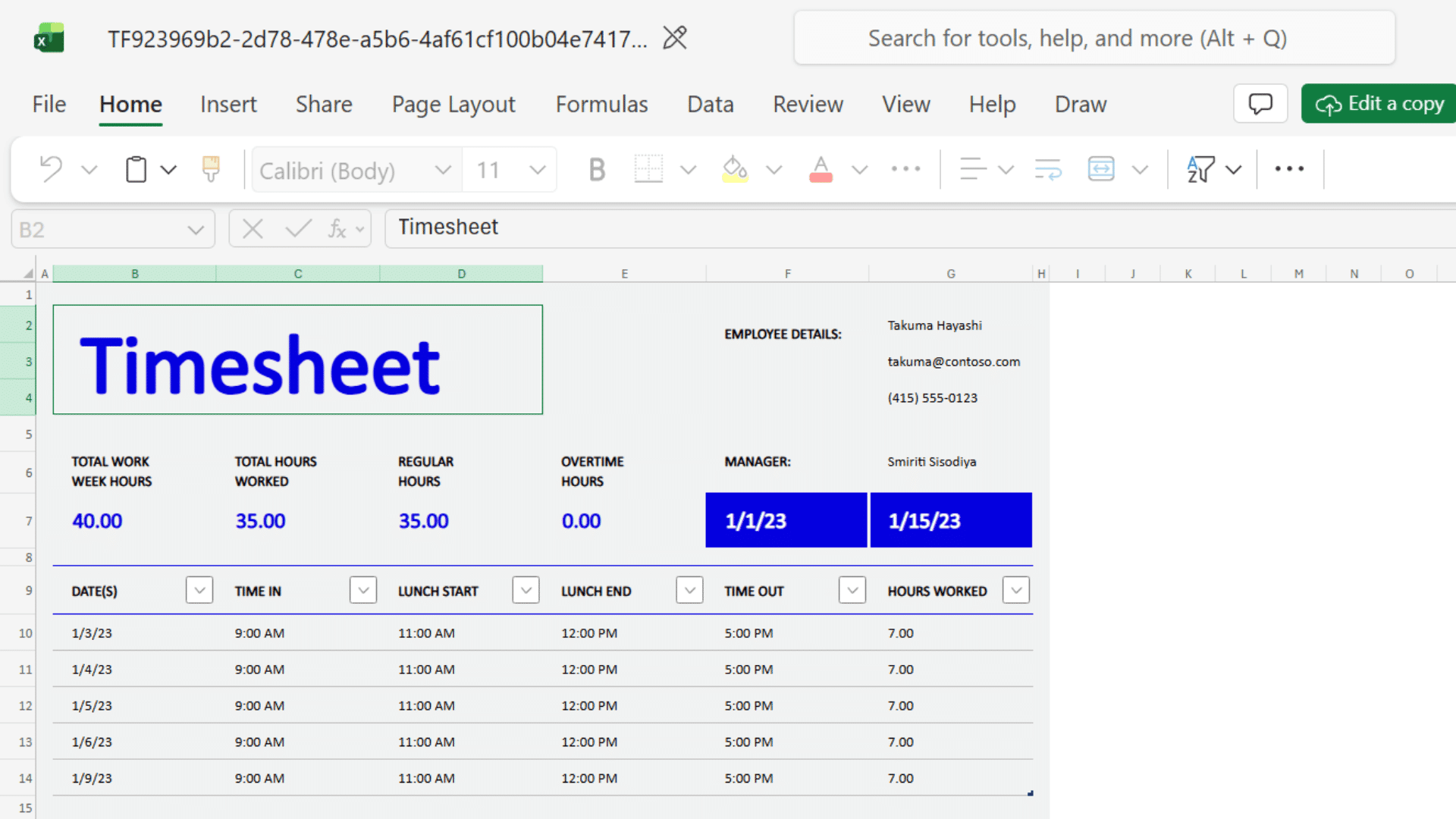Click the text alignment icon
The width and height of the screenshot is (1456, 819).
(973, 169)
